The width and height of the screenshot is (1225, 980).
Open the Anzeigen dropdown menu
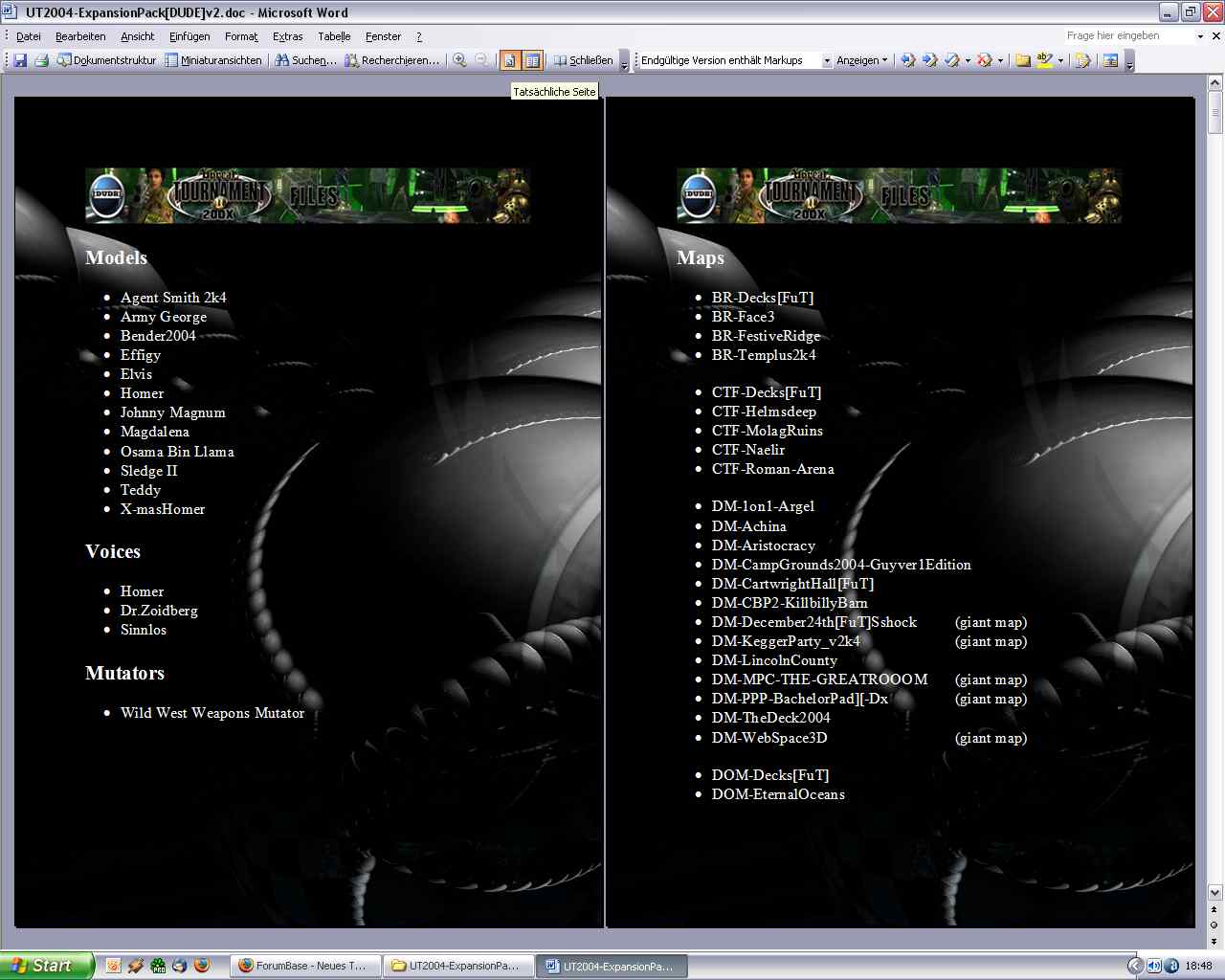(861, 60)
